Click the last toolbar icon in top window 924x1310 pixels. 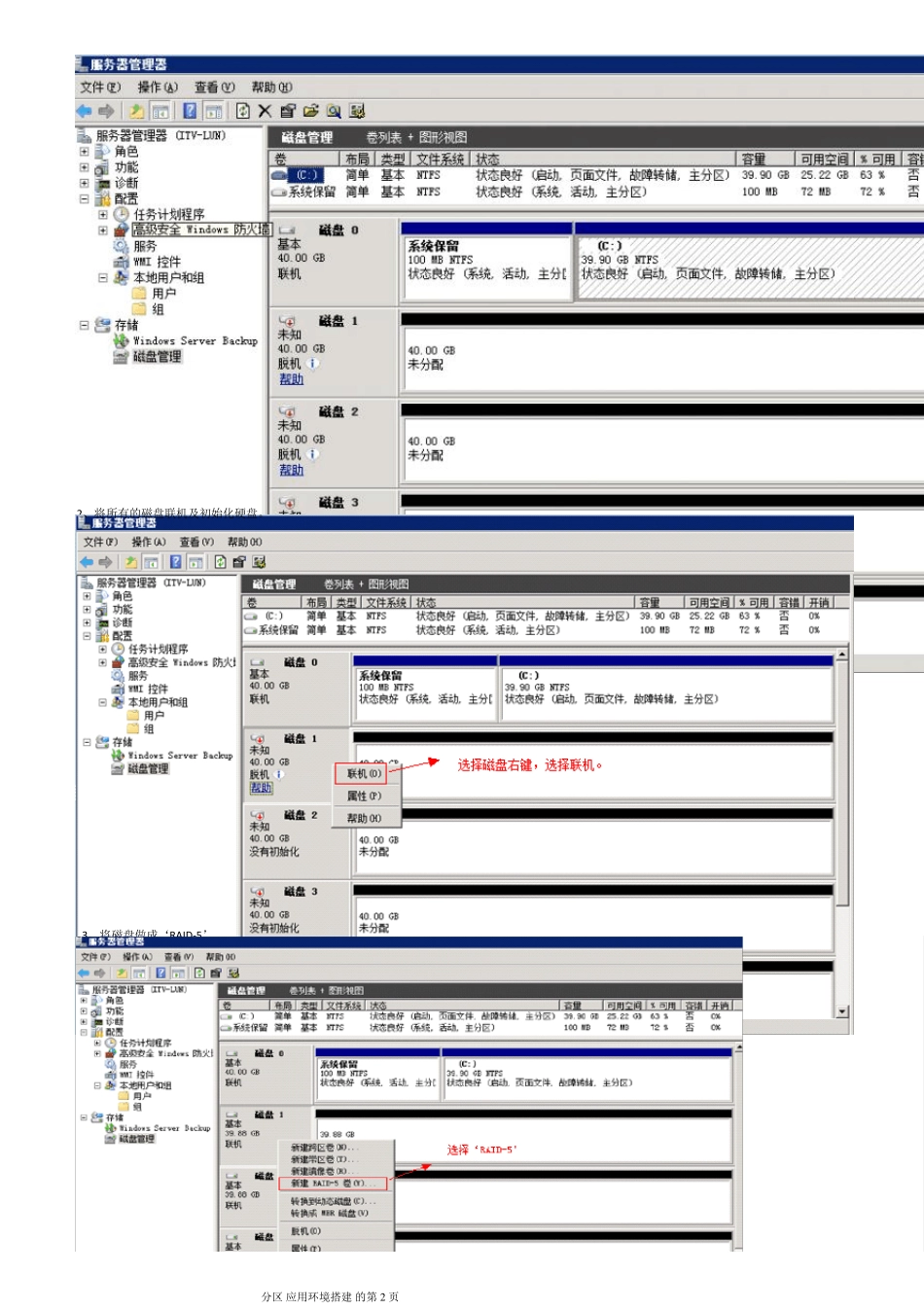[357, 111]
